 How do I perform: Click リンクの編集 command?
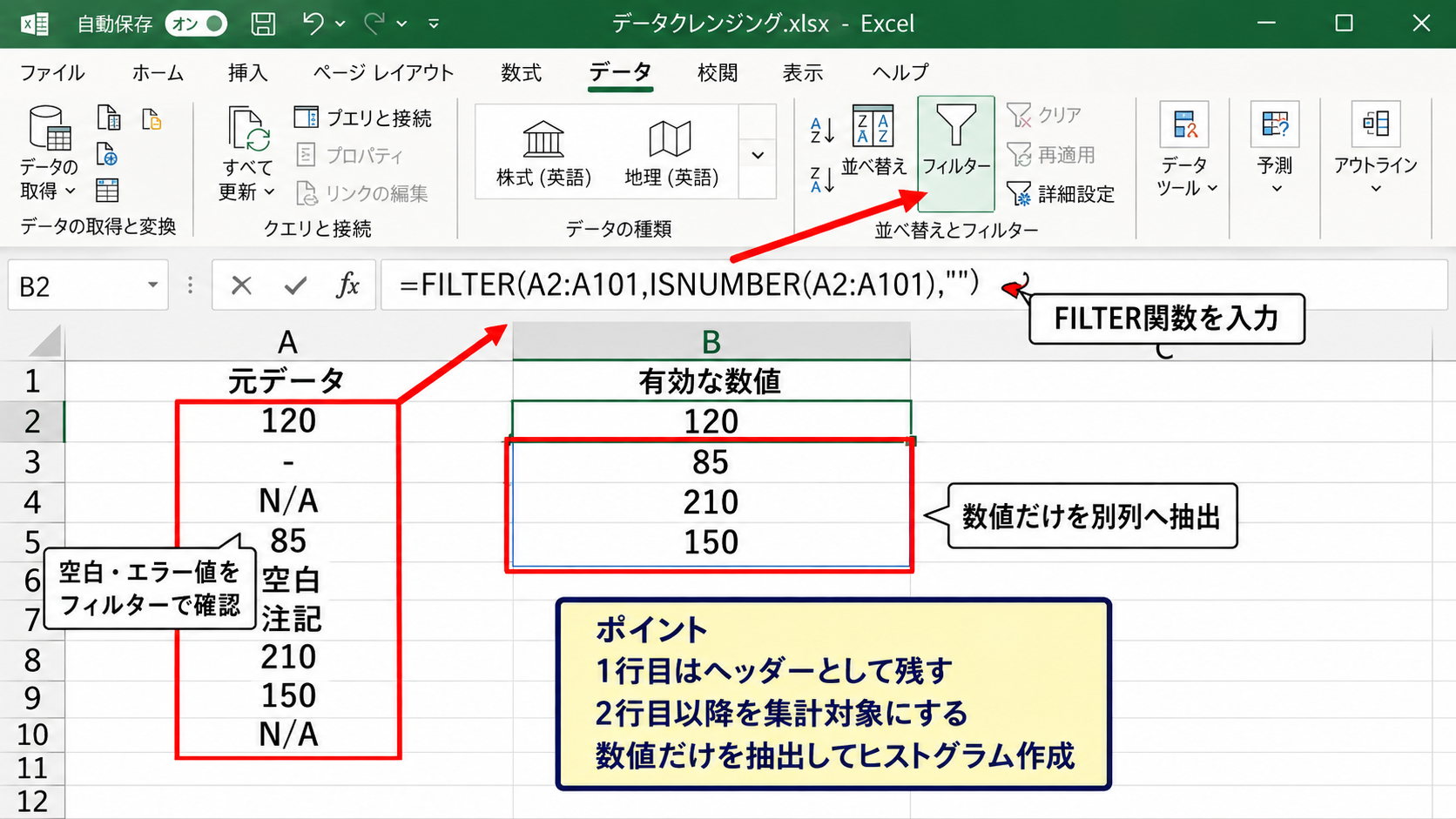click(362, 192)
